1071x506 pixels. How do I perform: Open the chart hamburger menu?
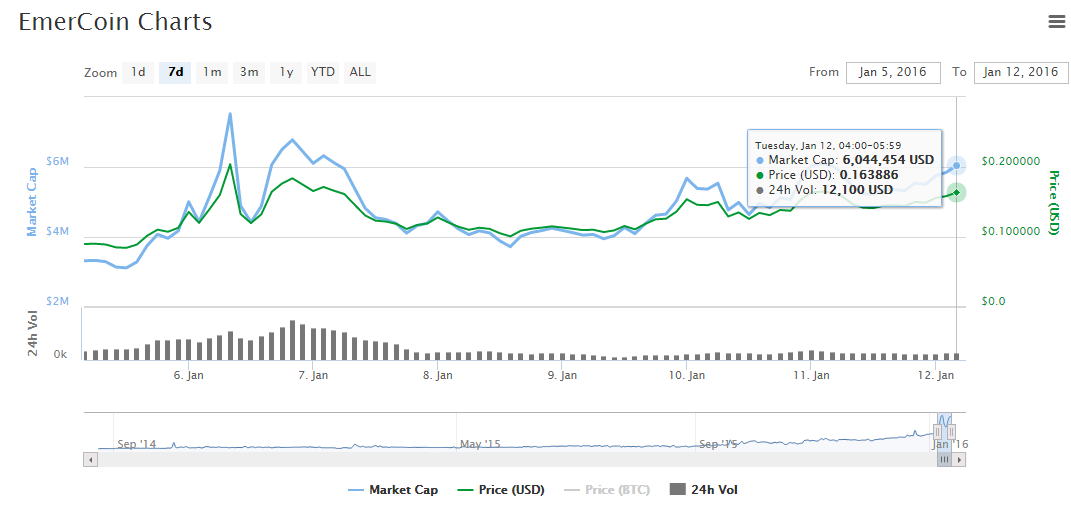tap(1056, 21)
